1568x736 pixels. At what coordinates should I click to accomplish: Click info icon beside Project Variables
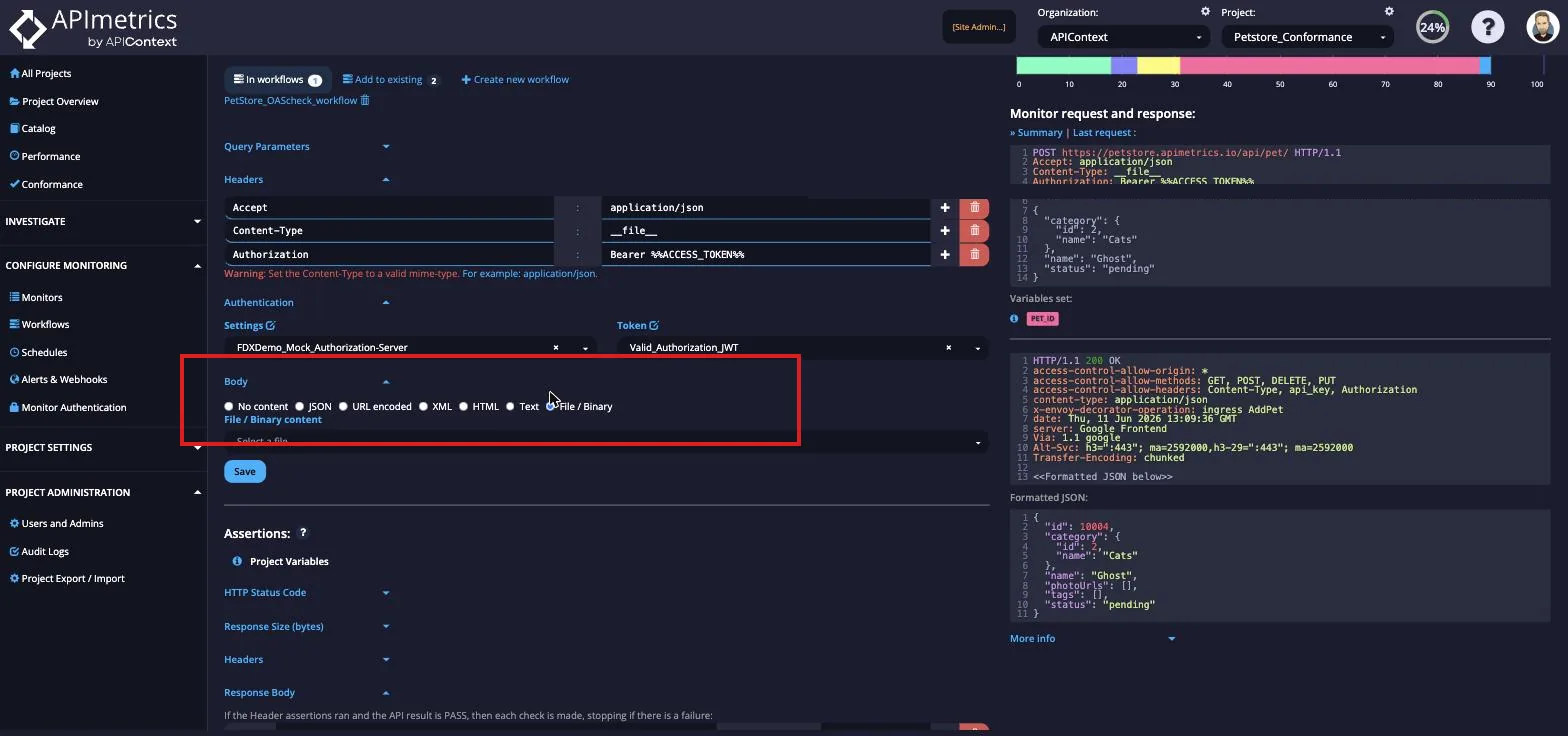pyautogui.click(x=237, y=562)
